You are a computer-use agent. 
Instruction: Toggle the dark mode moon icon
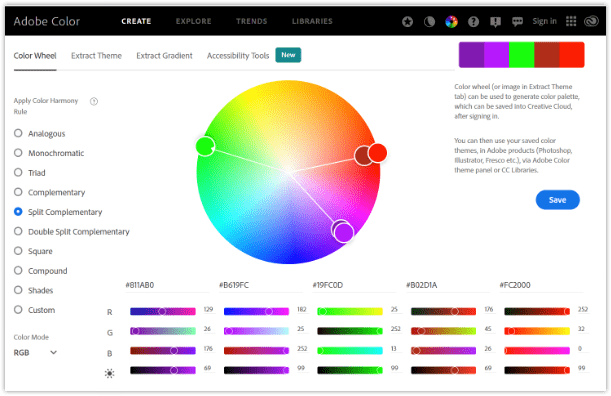coord(429,21)
